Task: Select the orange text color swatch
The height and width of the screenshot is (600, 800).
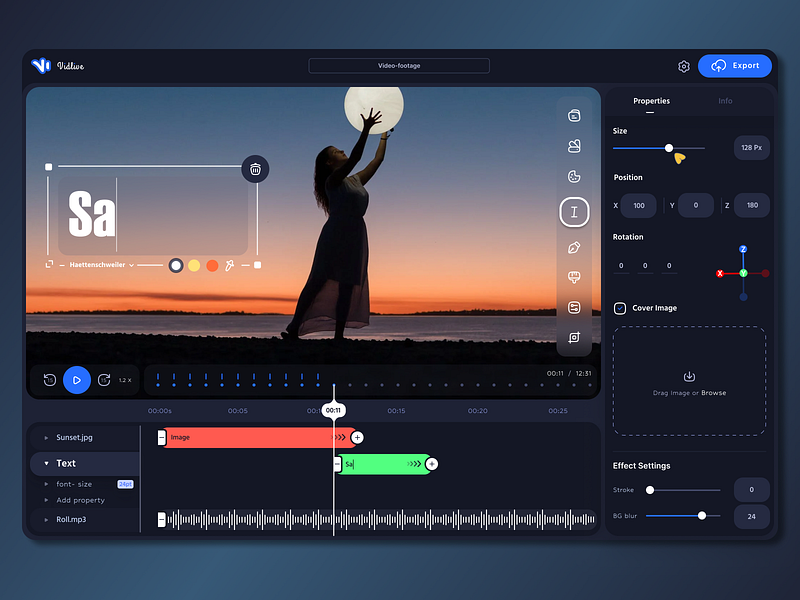Action: pyautogui.click(x=210, y=266)
